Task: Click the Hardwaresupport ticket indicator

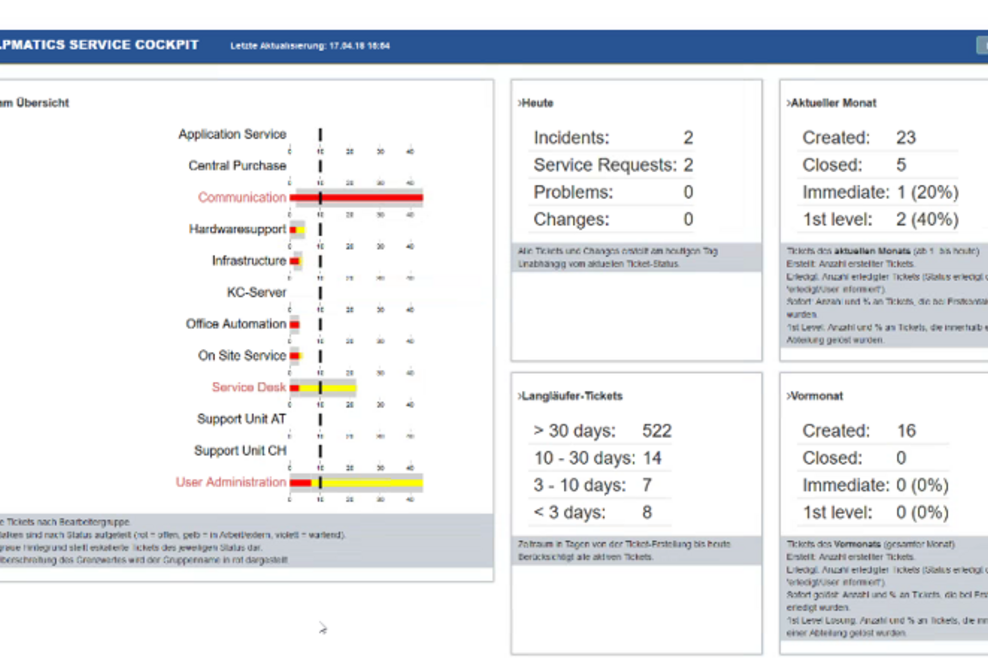Action: coord(297,228)
